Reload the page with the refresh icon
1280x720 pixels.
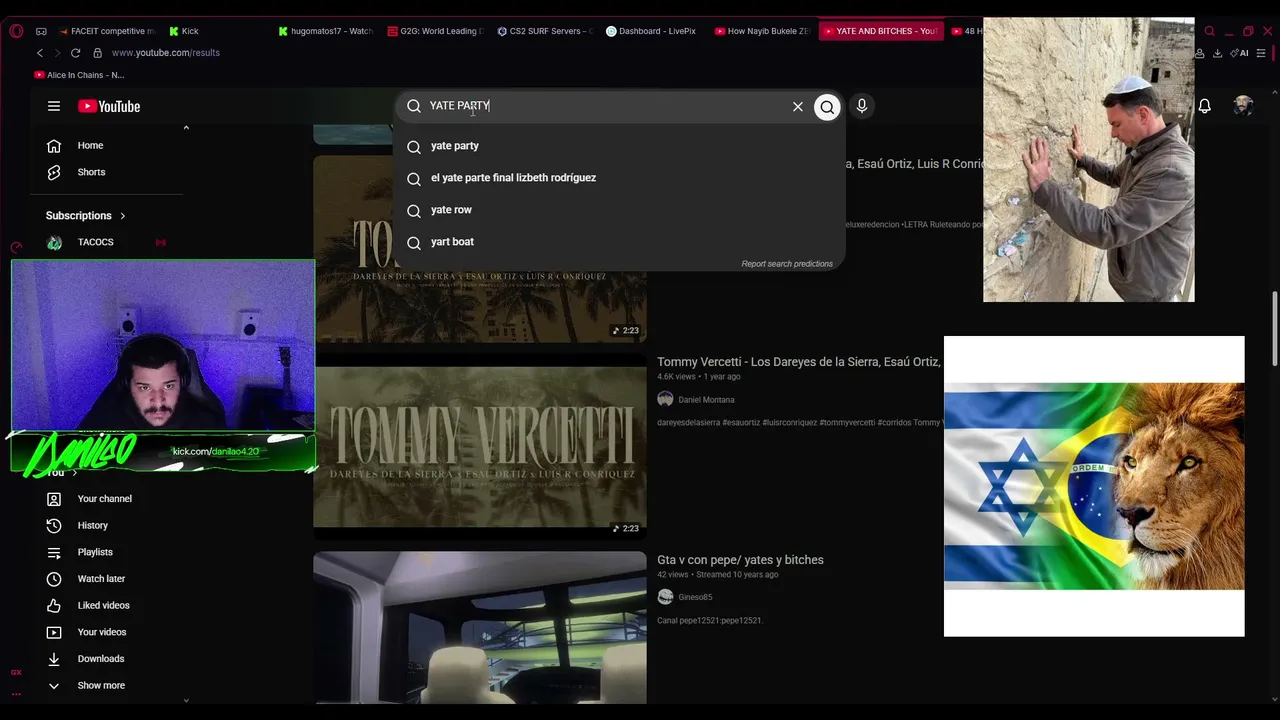(x=76, y=53)
